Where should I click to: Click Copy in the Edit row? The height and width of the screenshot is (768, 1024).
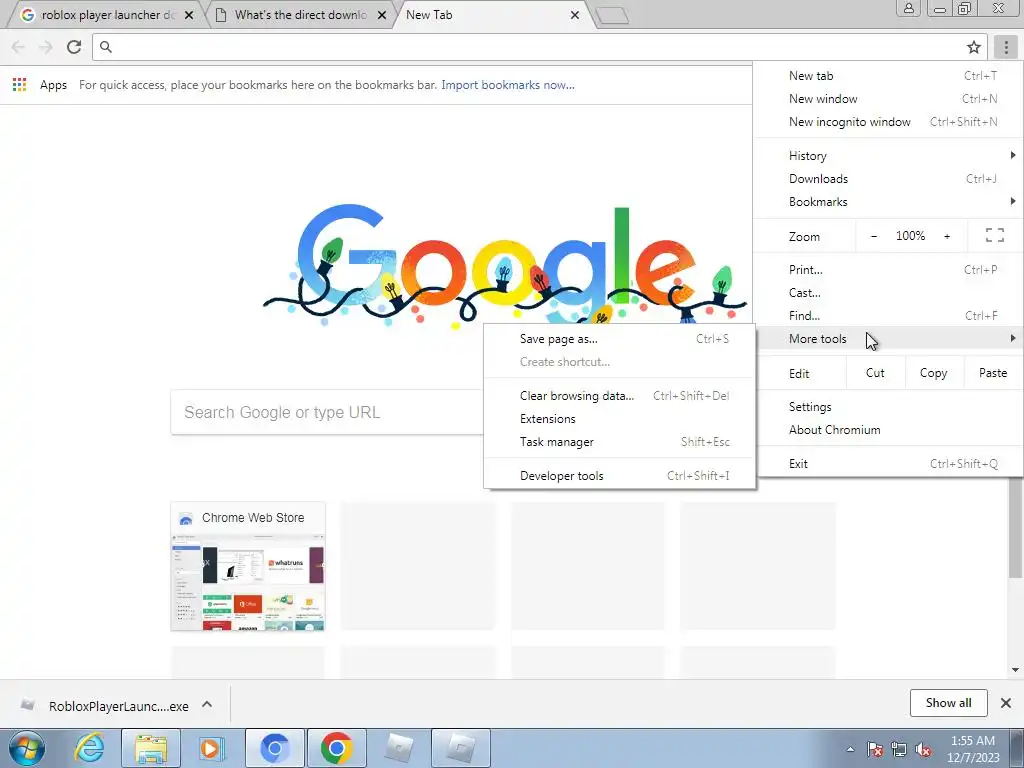933,373
